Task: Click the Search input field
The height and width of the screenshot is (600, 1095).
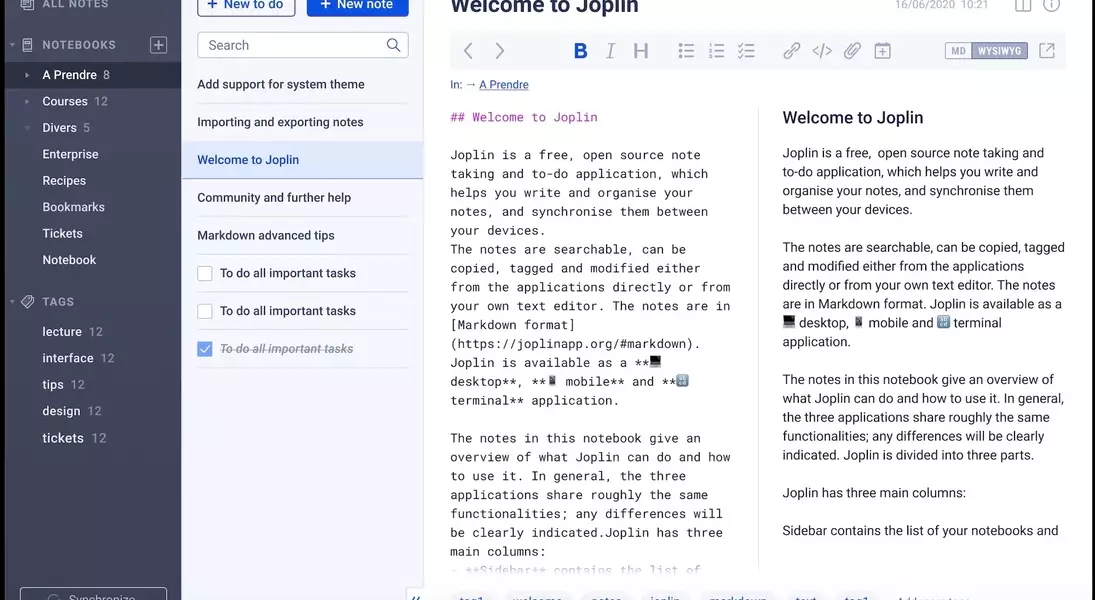Action: 302,45
